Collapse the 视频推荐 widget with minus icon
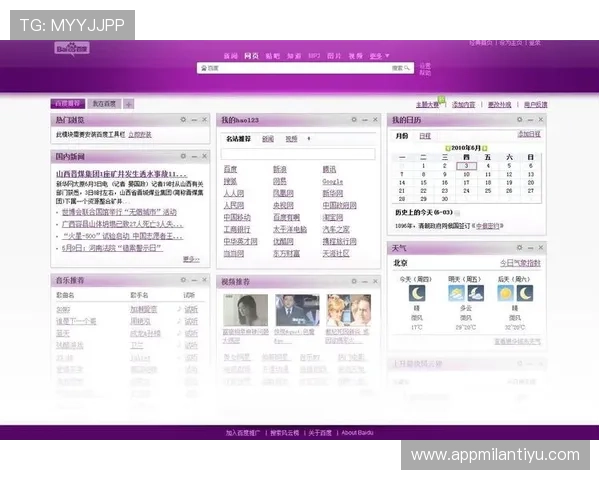 [365, 281]
